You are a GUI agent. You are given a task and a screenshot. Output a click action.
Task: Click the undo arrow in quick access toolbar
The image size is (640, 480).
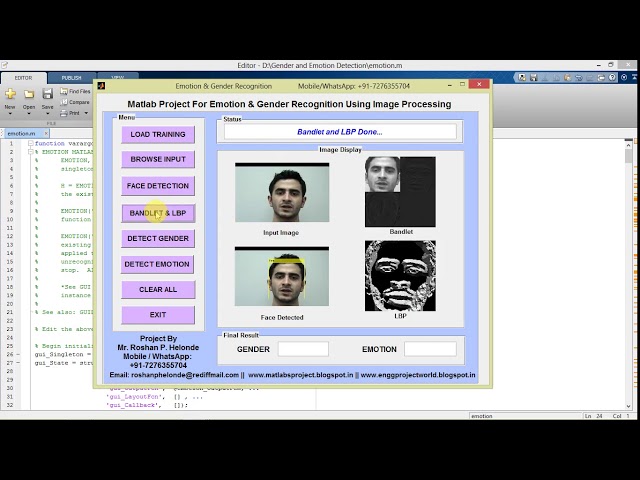click(x=579, y=77)
